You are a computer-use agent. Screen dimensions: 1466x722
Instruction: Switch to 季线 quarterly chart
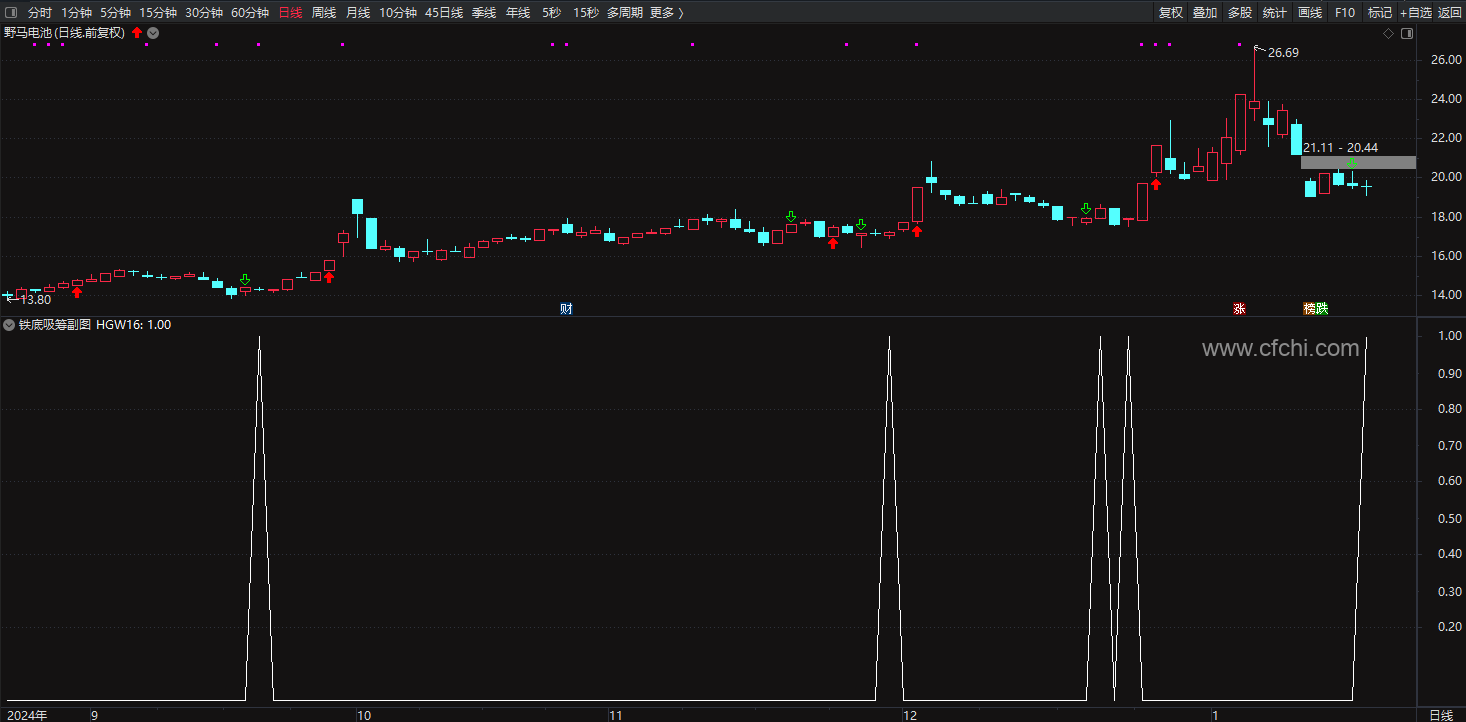tap(484, 13)
